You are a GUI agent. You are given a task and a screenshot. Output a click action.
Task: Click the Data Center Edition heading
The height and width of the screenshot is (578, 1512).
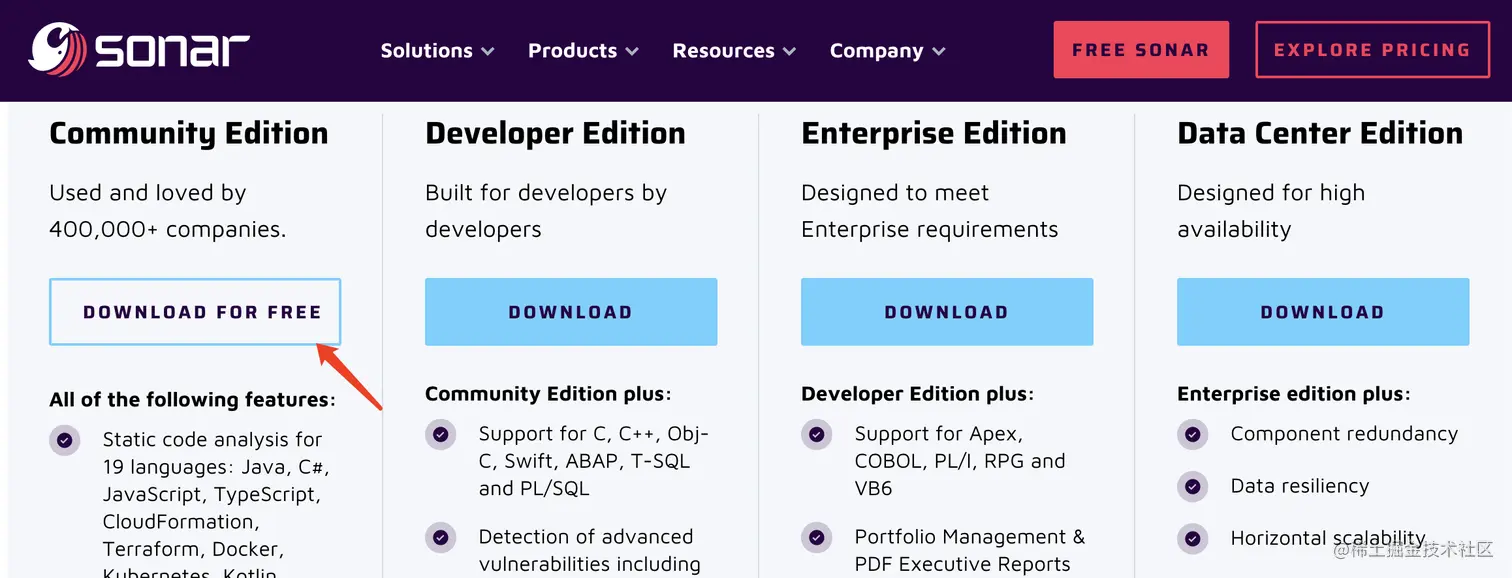[1320, 133]
